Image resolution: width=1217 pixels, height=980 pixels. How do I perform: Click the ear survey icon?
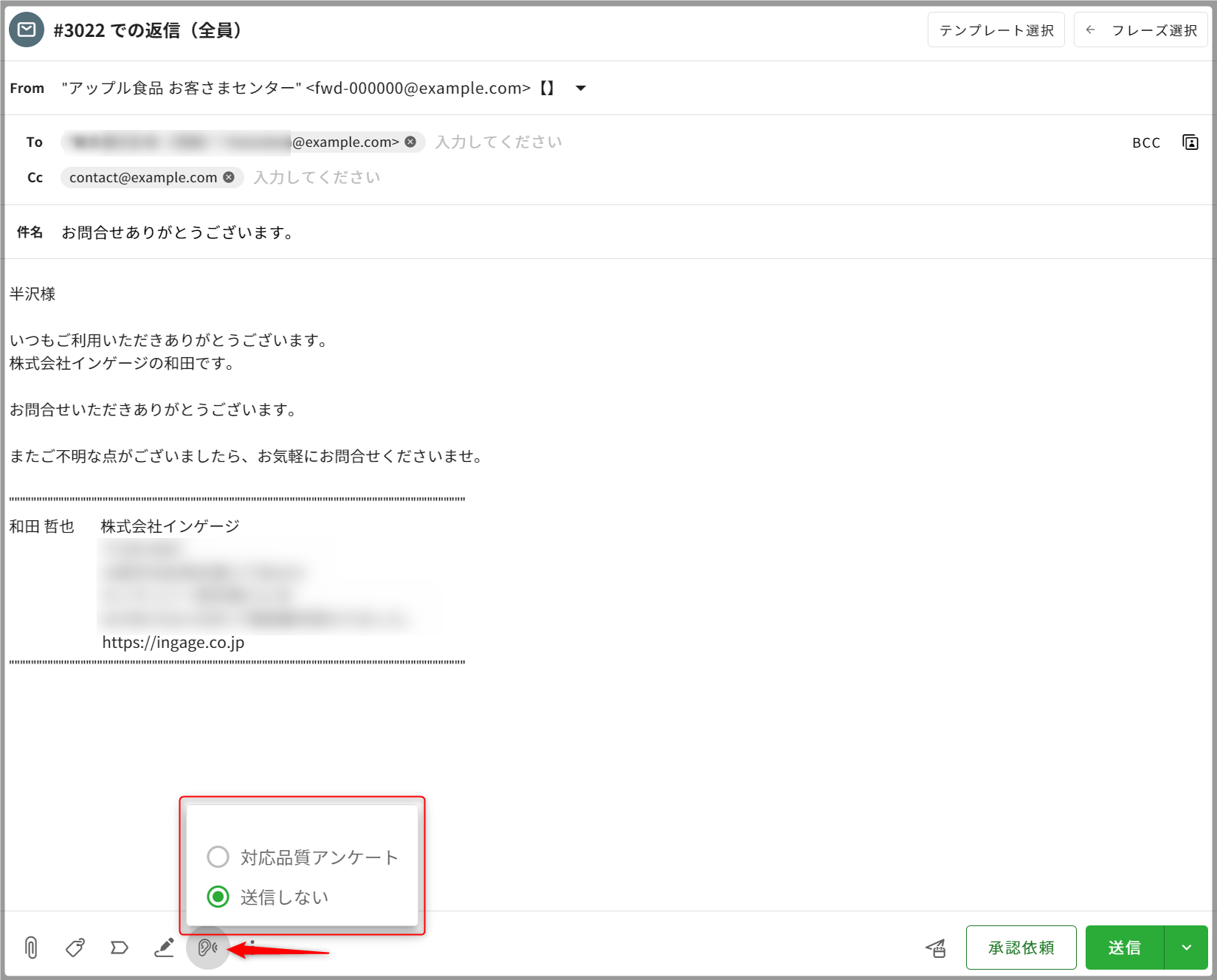pos(207,948)
